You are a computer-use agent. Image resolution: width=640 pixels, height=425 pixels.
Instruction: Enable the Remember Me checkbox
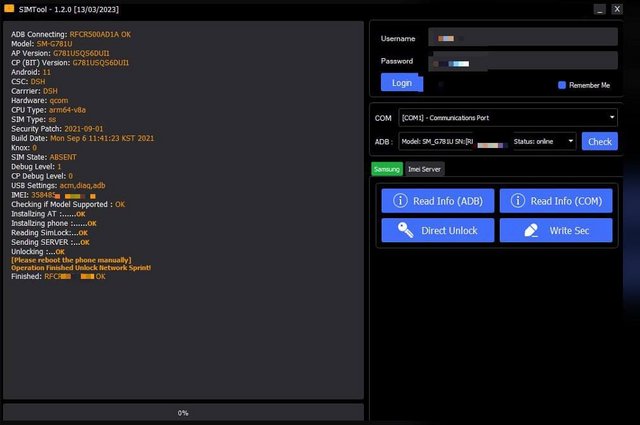pos(562,85)
